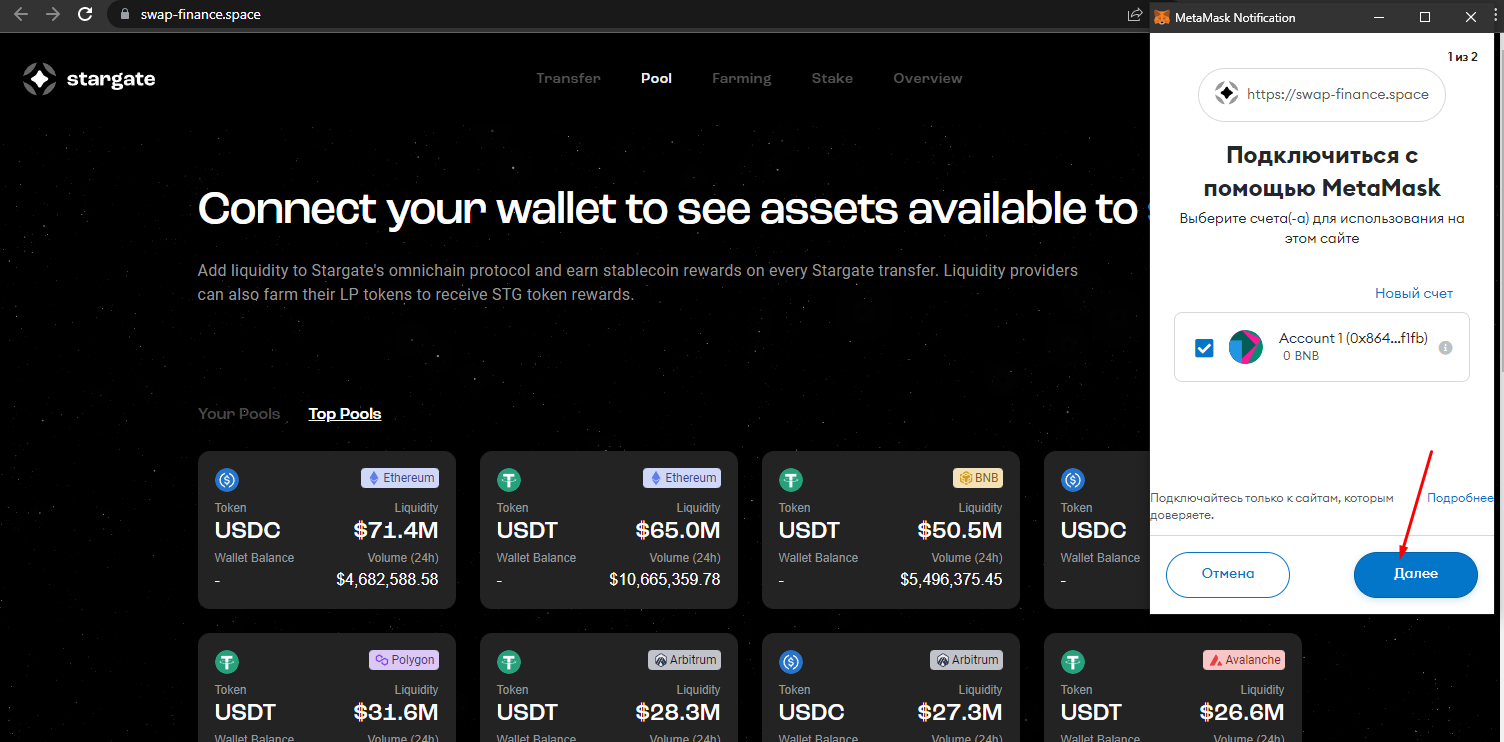Click the $27.3M liquidity value

960,713
